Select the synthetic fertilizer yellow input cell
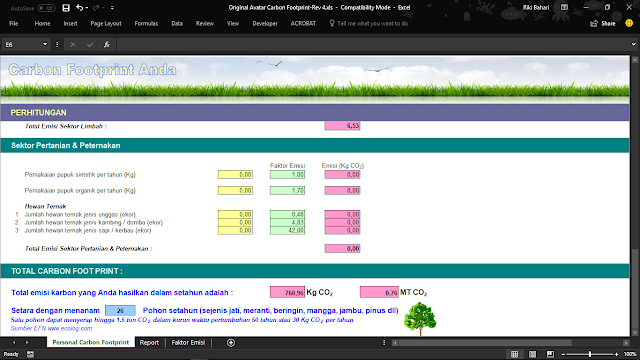 click(x=235, y=175)
